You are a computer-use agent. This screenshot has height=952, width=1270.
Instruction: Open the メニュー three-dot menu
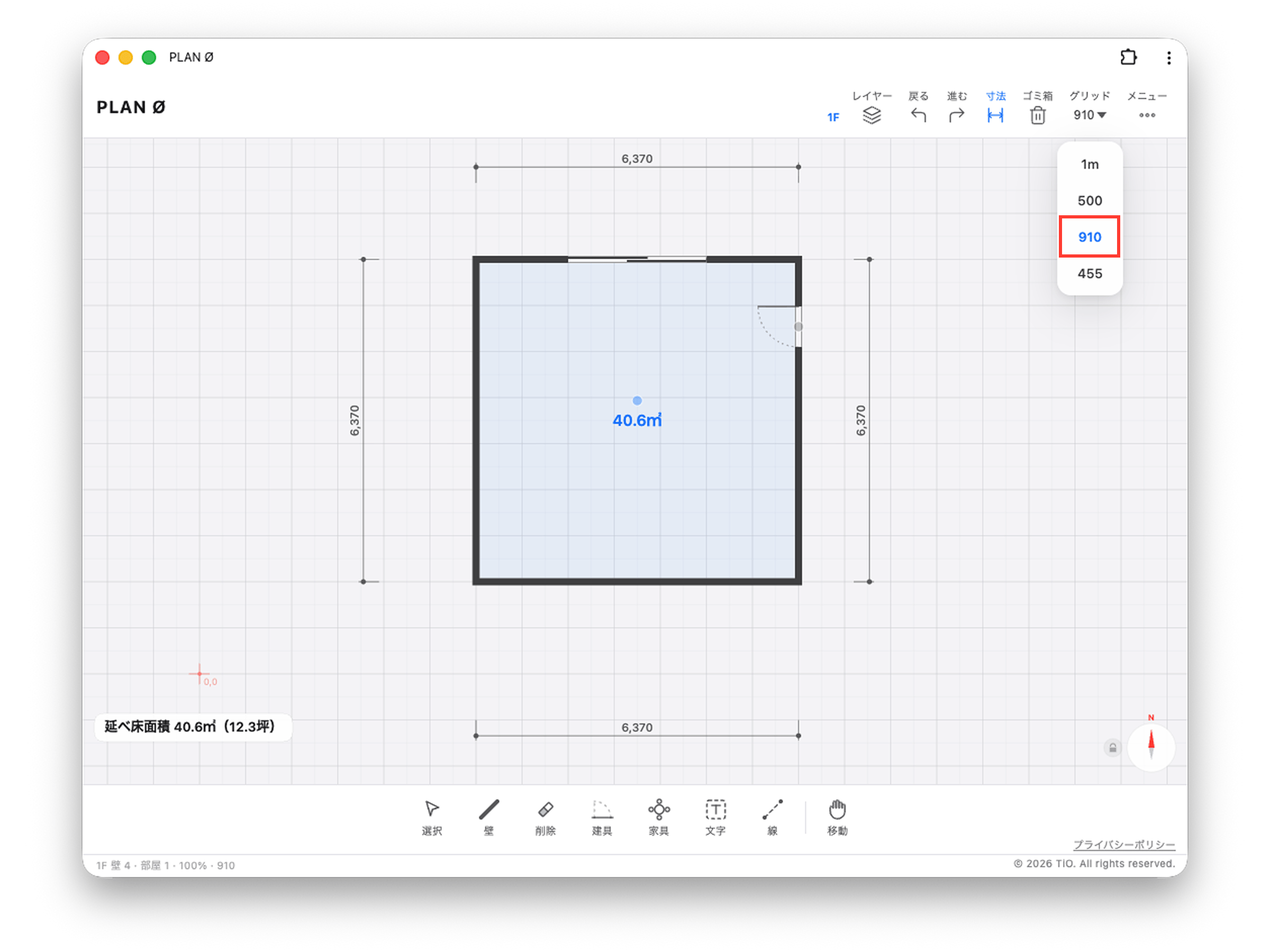point(1147,107)
